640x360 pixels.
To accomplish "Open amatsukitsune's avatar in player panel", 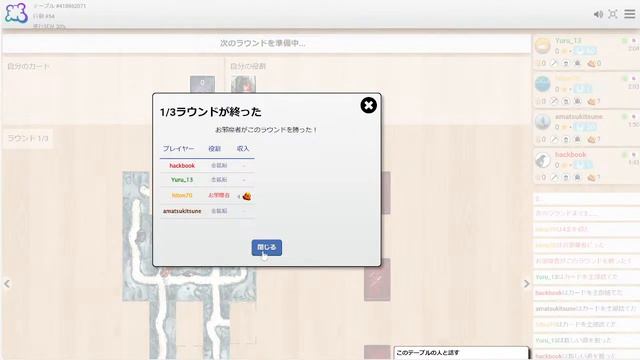I will click(x=543, y=122).
